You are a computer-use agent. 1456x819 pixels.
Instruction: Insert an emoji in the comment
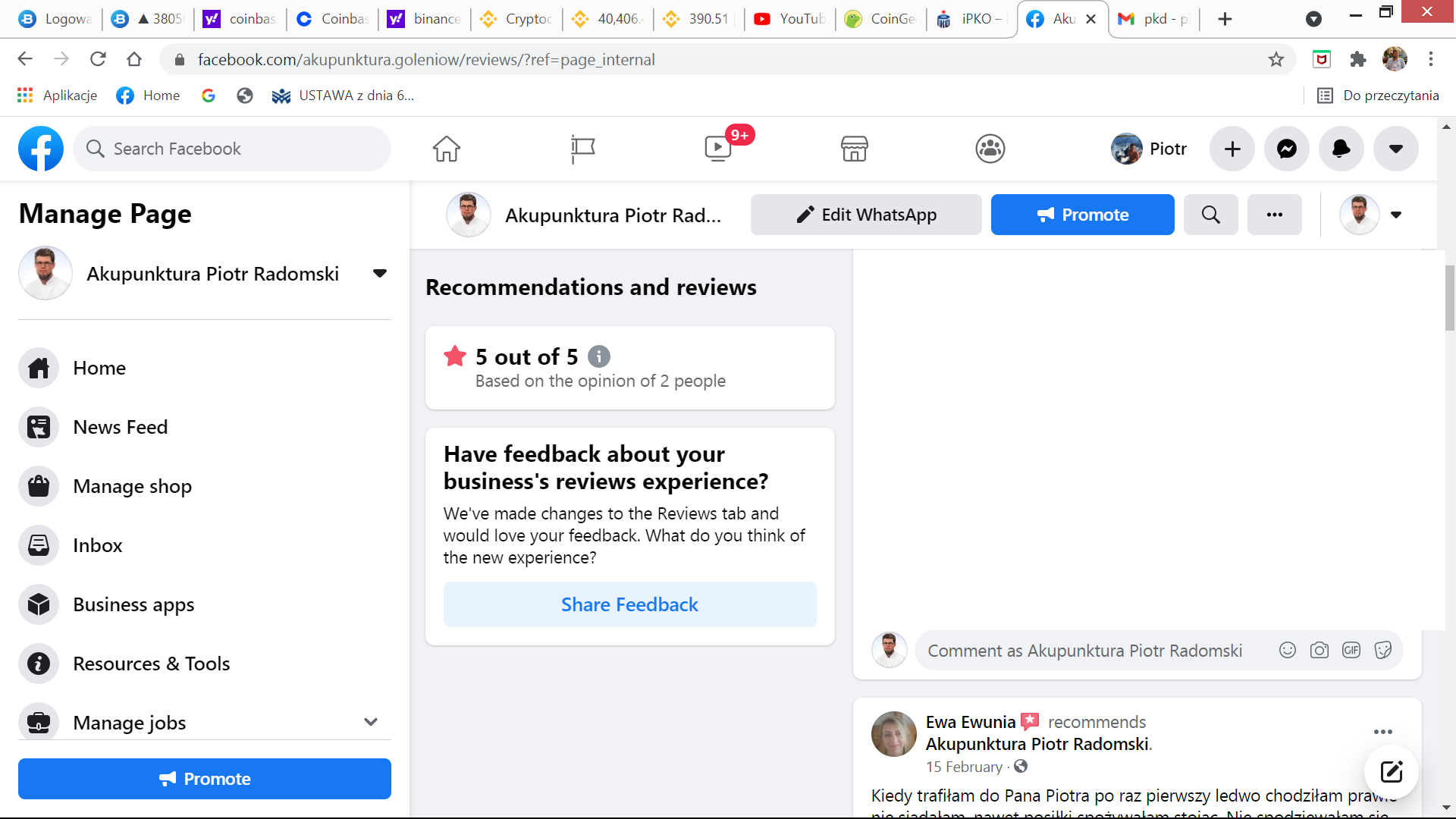coord(1288,650)
